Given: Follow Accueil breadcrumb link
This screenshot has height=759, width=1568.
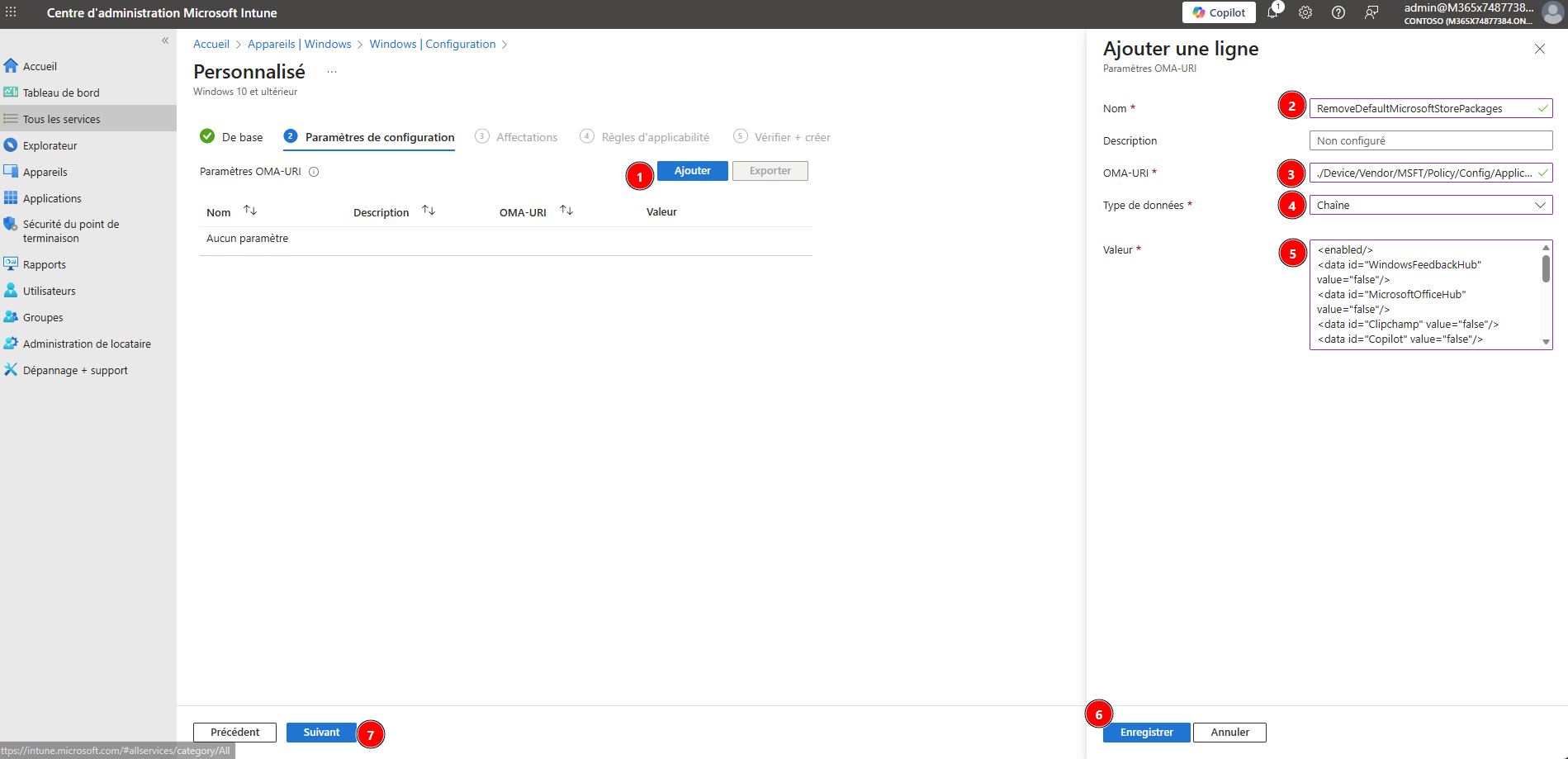Looking at the screenshot, I should click(211, 44).
